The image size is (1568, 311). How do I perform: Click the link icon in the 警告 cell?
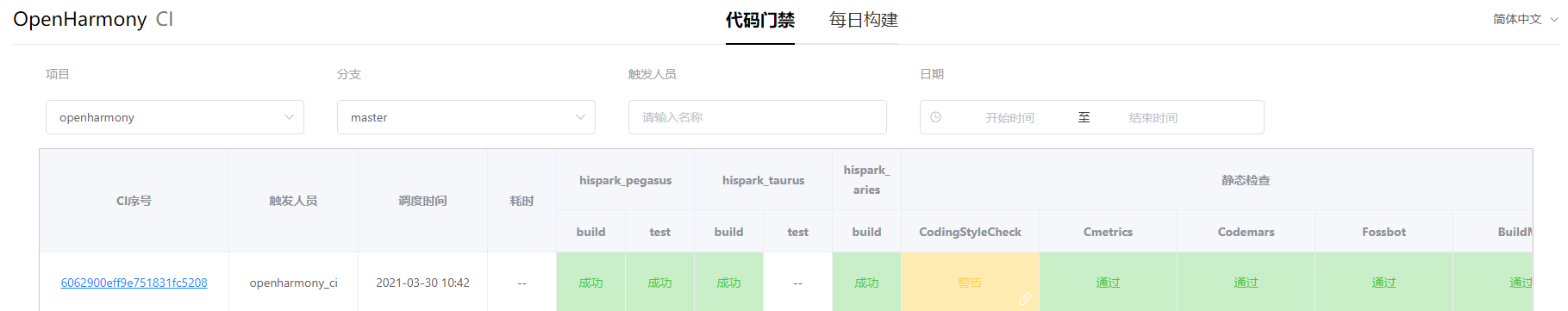pyautogui.click(x=1025, y=299)
